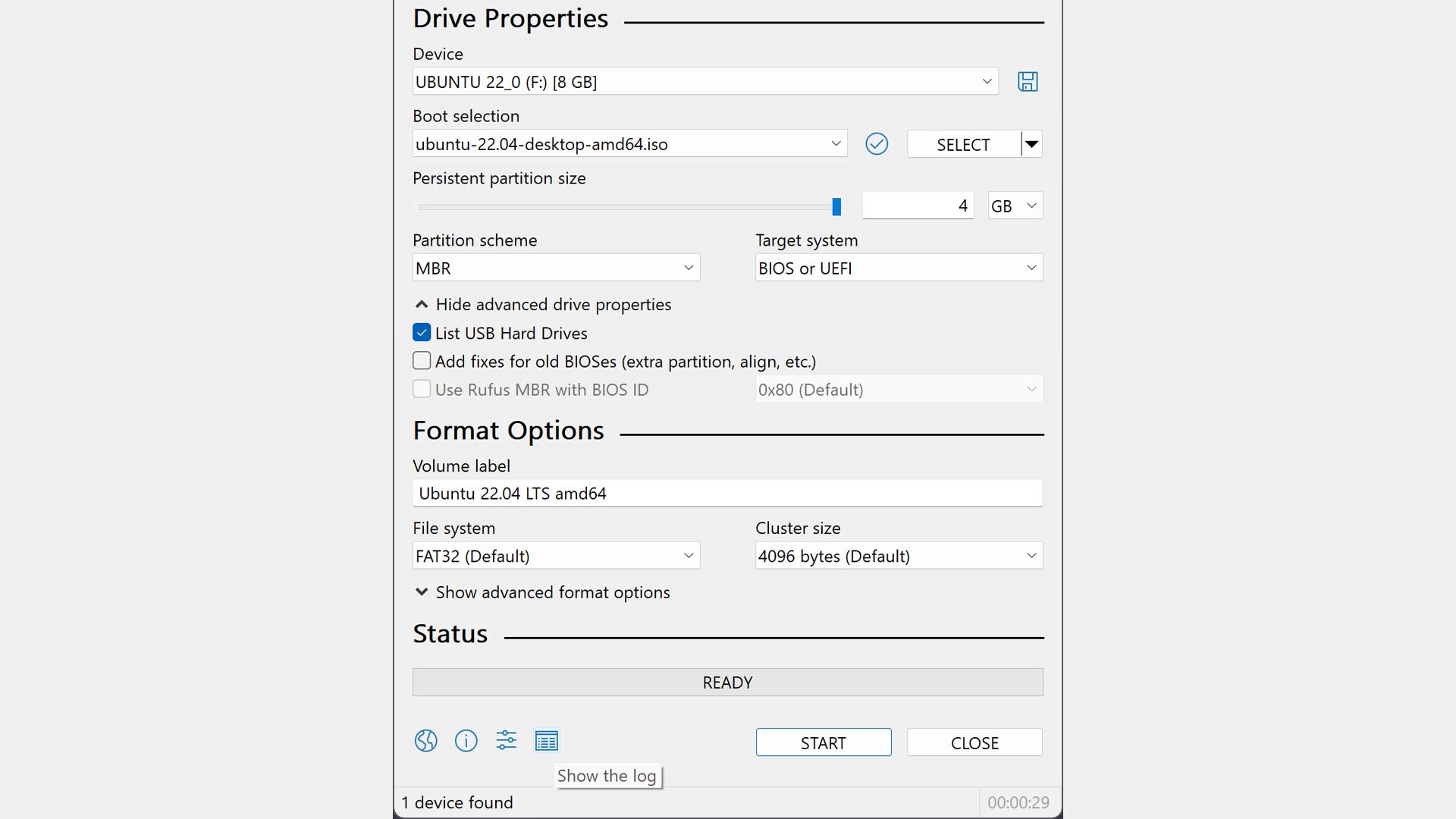Open Boot selection dropdown

(x=630, y=143)
